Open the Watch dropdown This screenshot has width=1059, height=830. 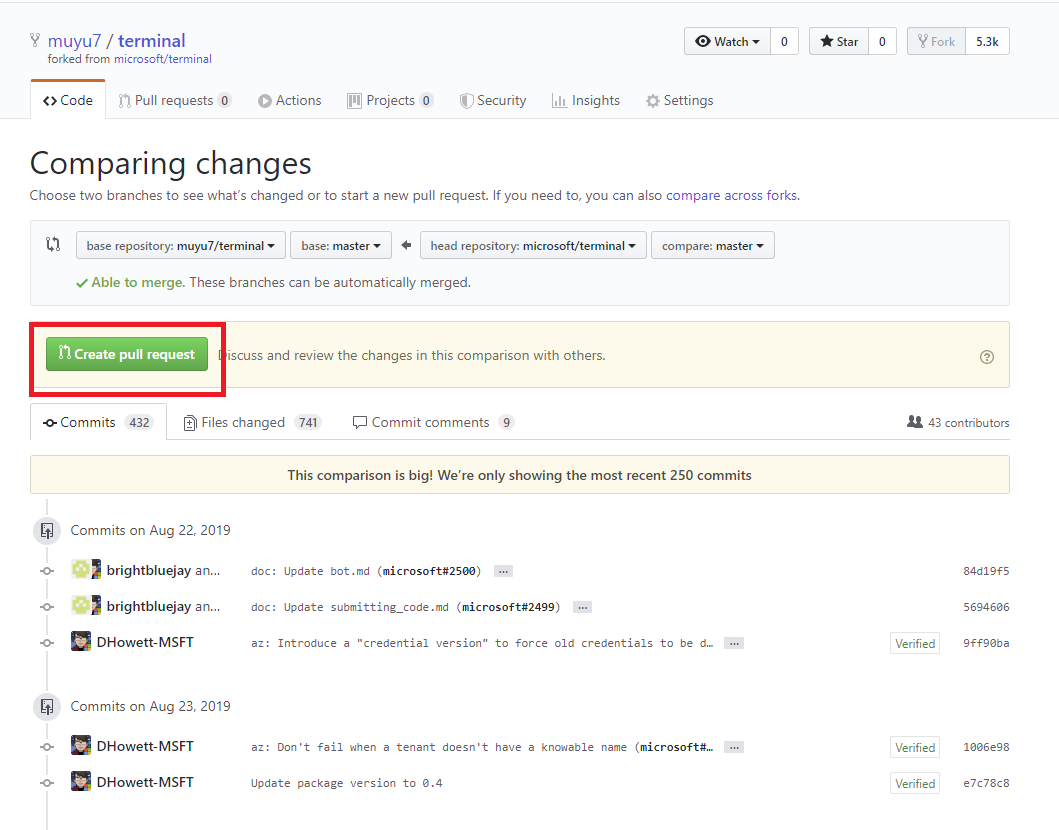pos(727,42)
